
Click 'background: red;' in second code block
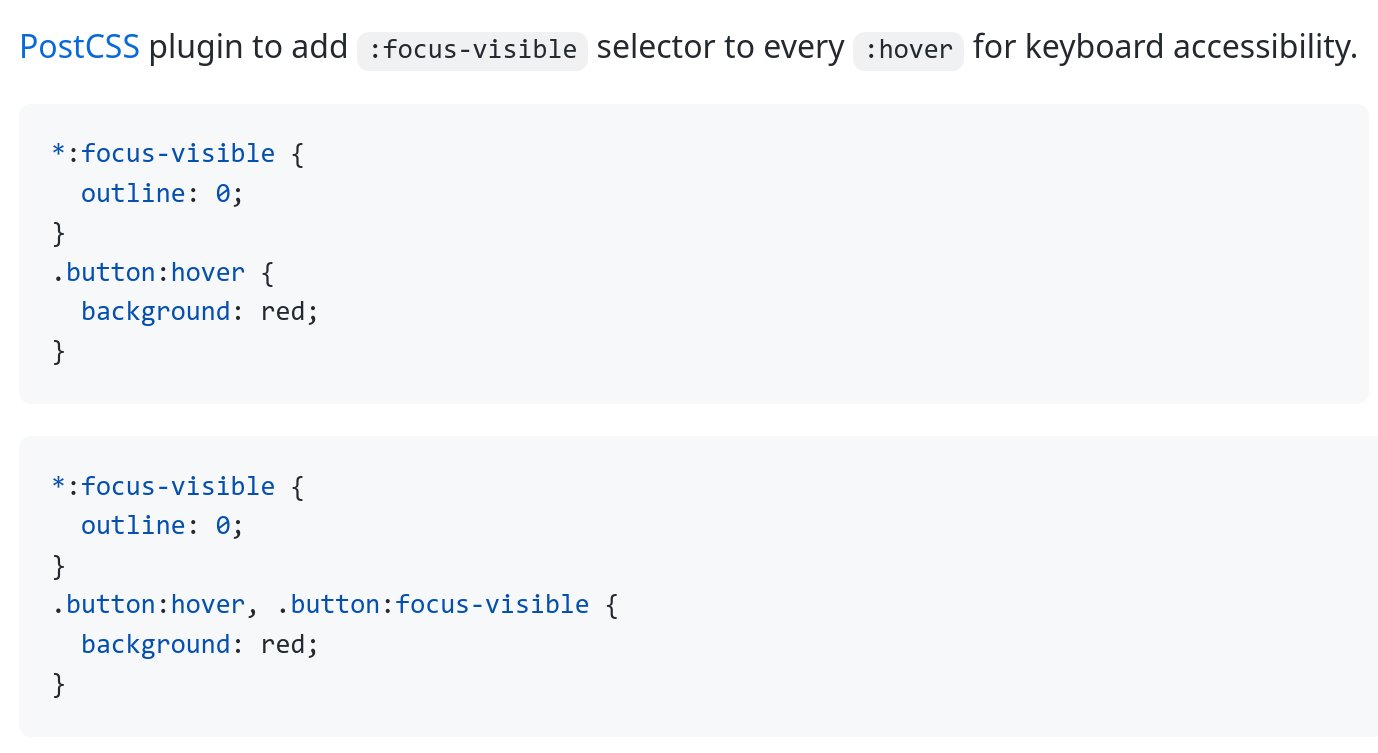[199, 644]
